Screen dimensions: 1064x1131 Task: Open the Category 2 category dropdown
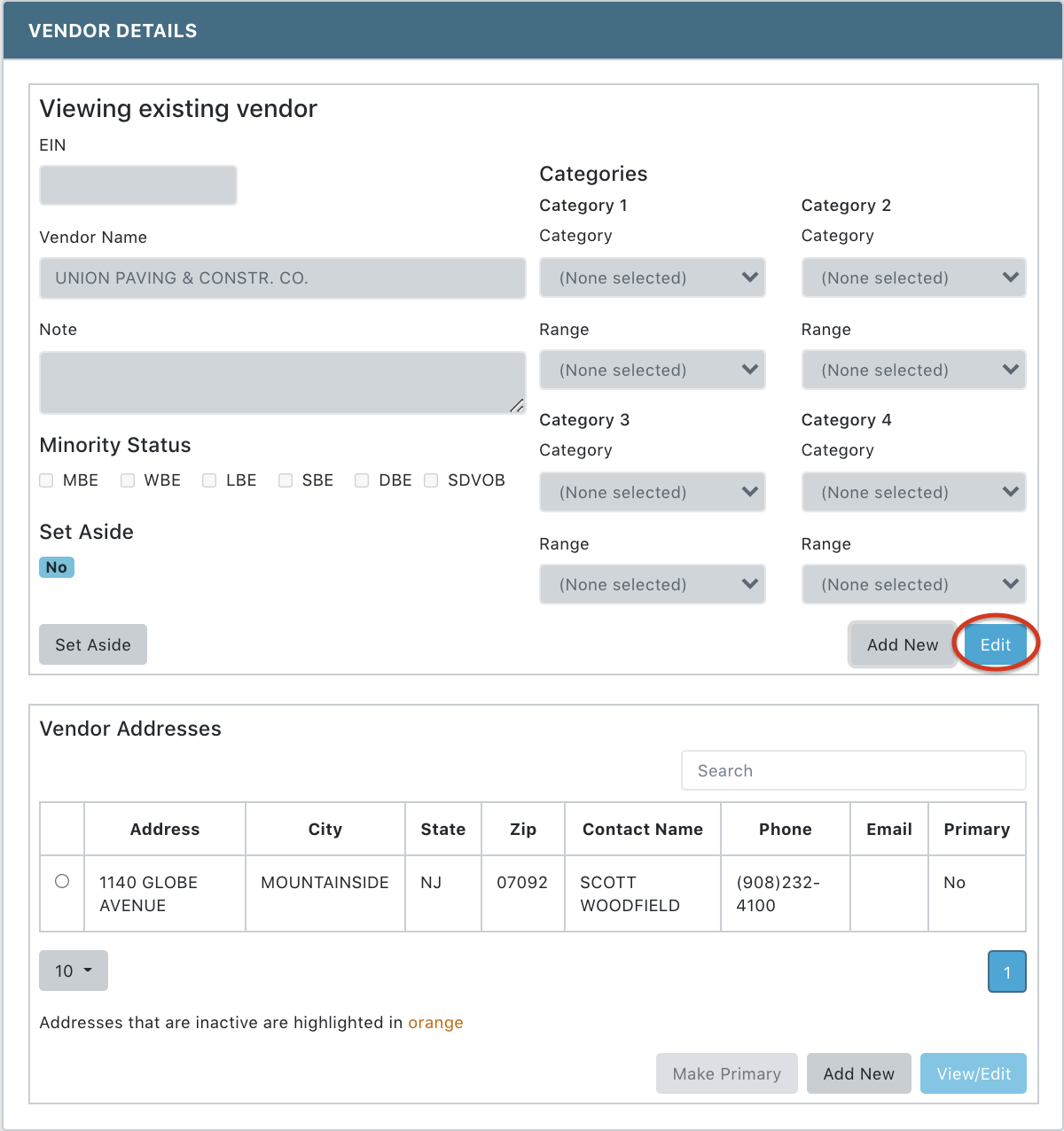[913, 277]
